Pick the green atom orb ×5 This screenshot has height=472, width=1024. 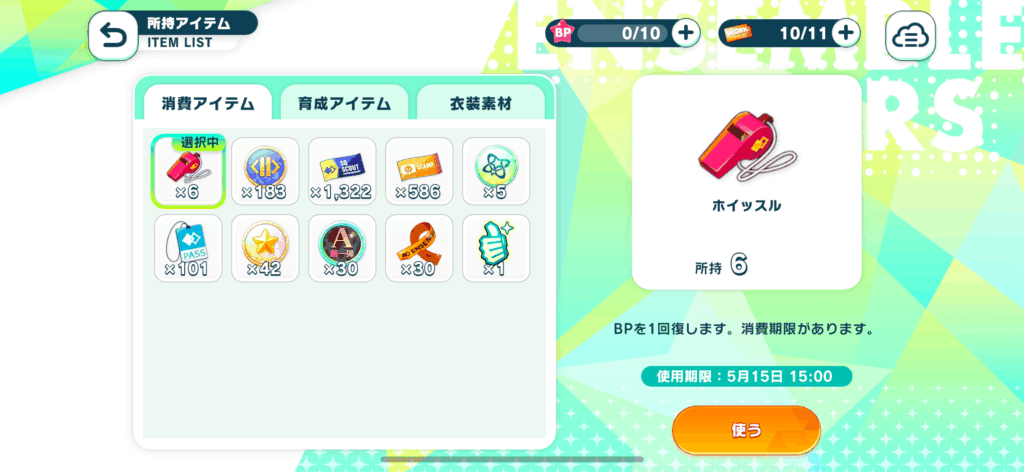tap(496, 170)
